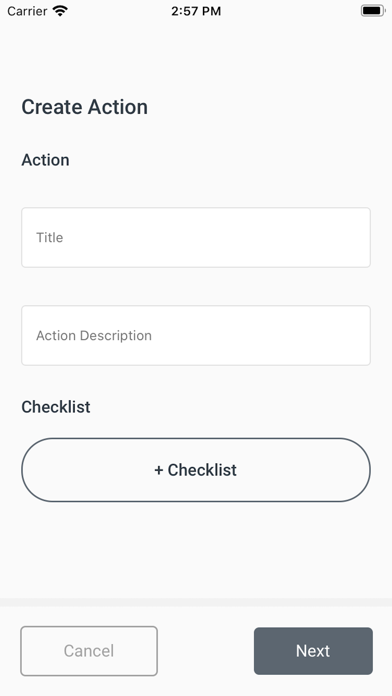Tap empty area below the + Checklist button
Screen dimensions: 392x696
[x=196, y=550]
